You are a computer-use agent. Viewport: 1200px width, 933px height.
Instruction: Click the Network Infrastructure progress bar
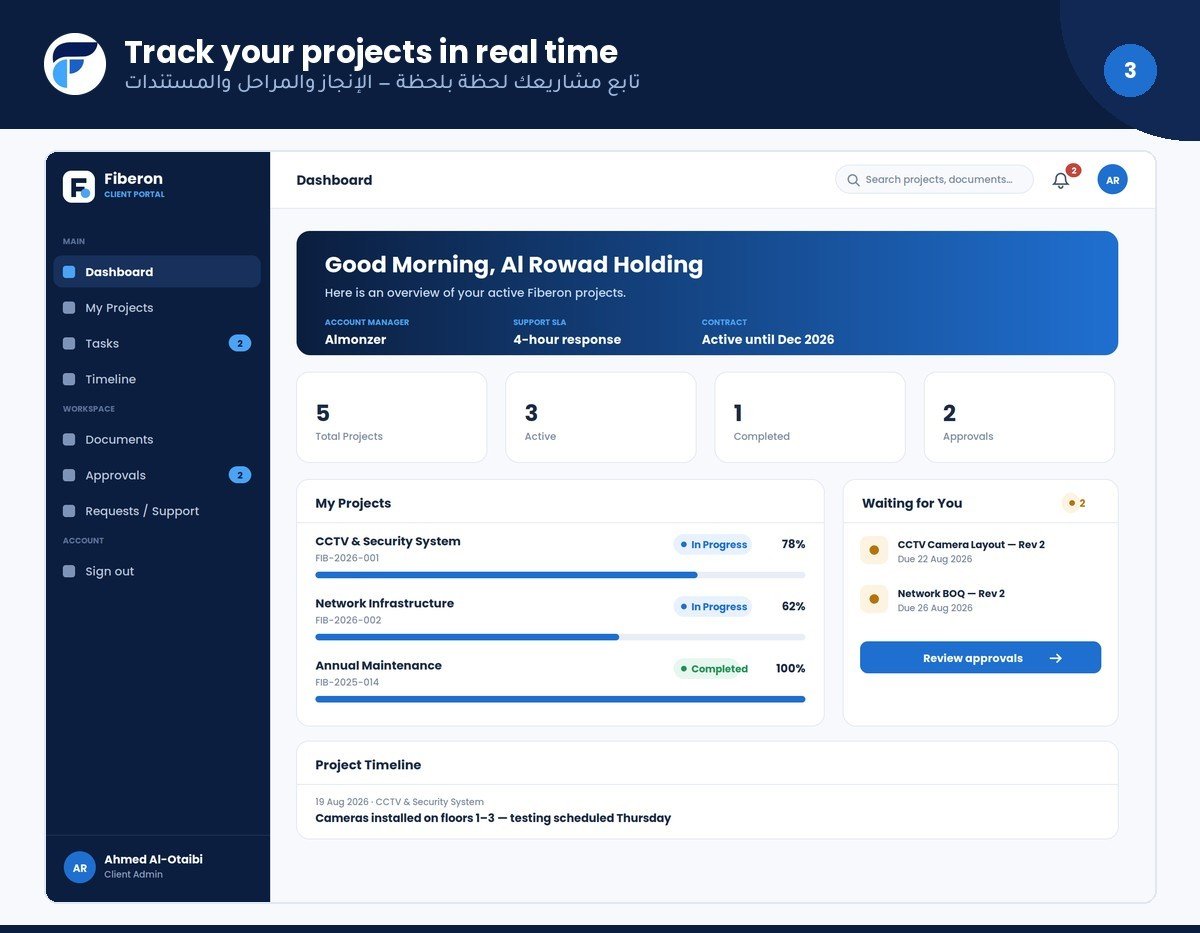(560, 637)
